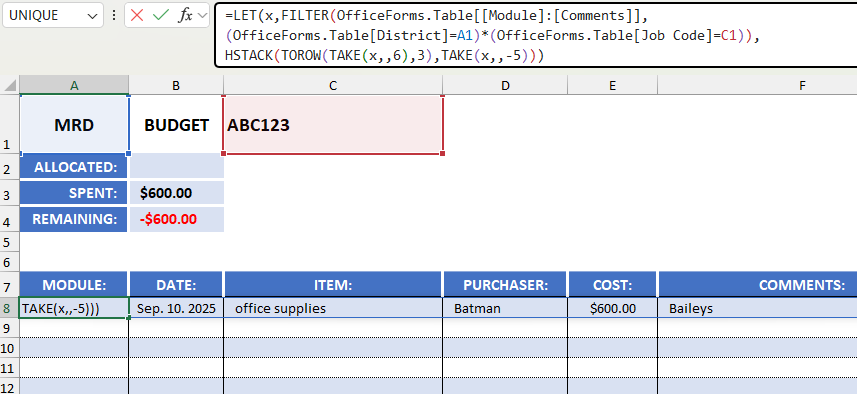Select the red -$600.00 REMAINING cell
The height and width of the screenshot is (394, 857).
(177, 219)
